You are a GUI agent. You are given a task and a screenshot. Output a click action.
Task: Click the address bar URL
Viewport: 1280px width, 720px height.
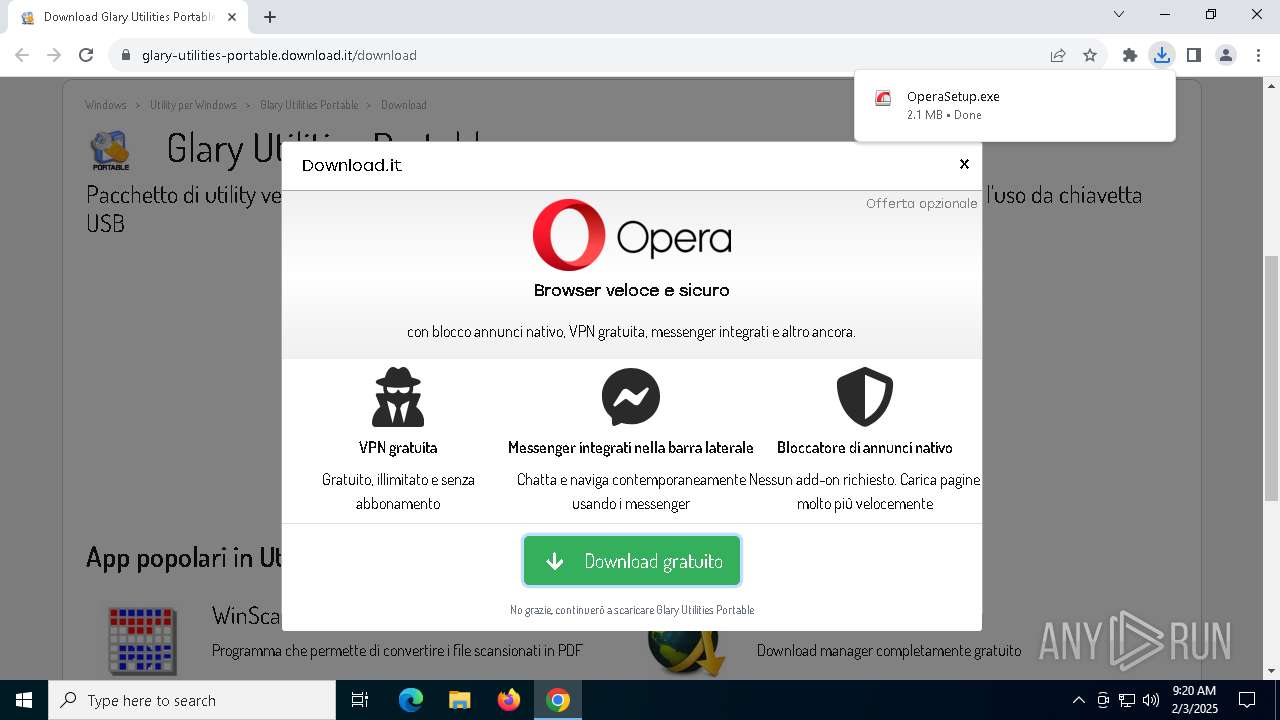click(279, 55)
